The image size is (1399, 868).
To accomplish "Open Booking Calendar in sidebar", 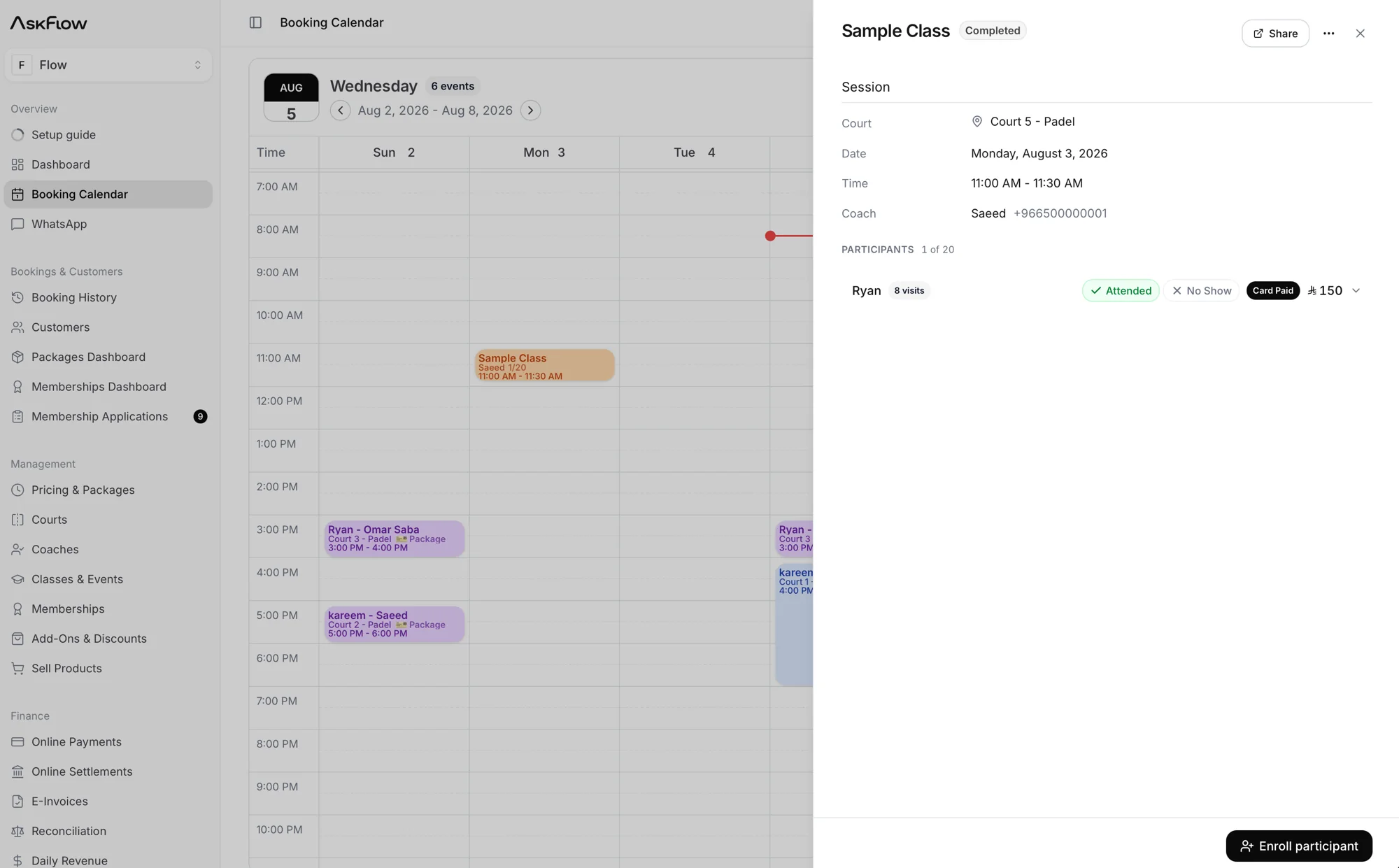I will point(108,194).
